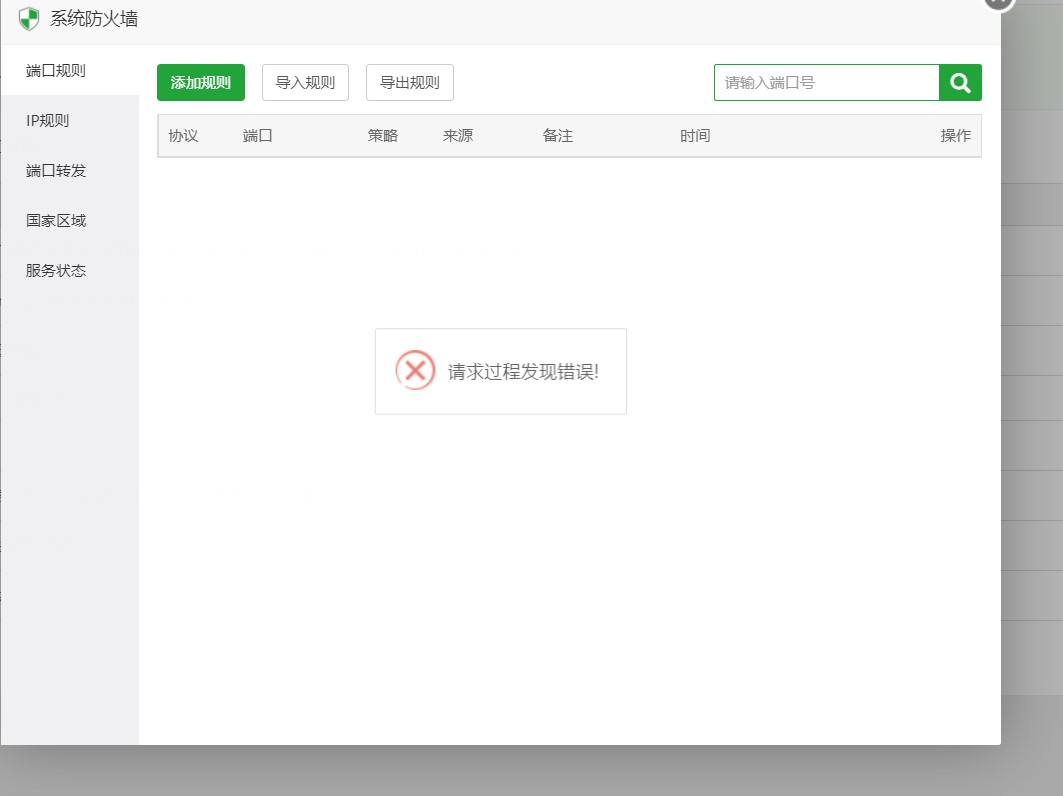The width and height of the screenshot is (1063, 796).
Task: Click the 添加规则 button
Action: 201,83
